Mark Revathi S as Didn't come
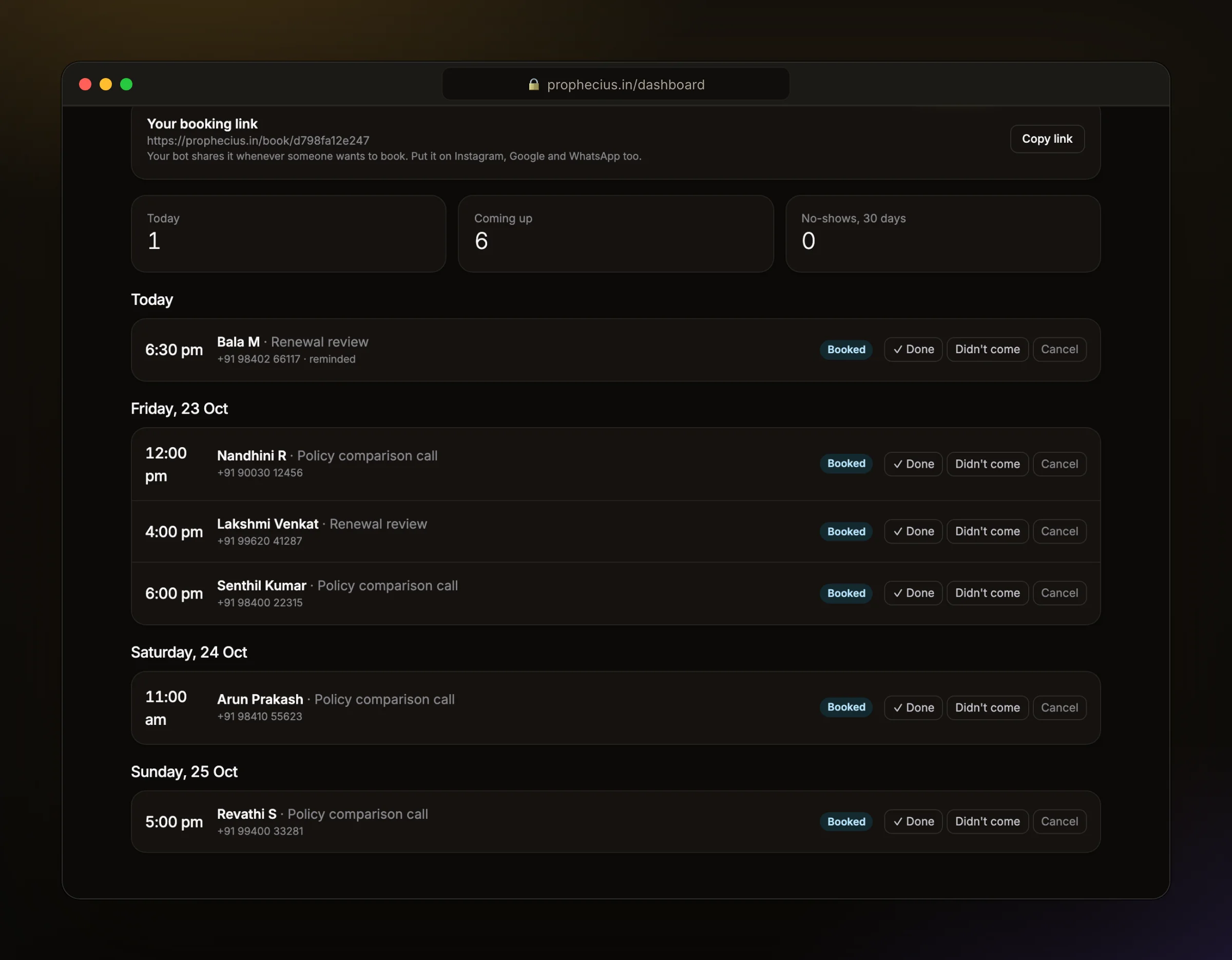 point(987,821)
